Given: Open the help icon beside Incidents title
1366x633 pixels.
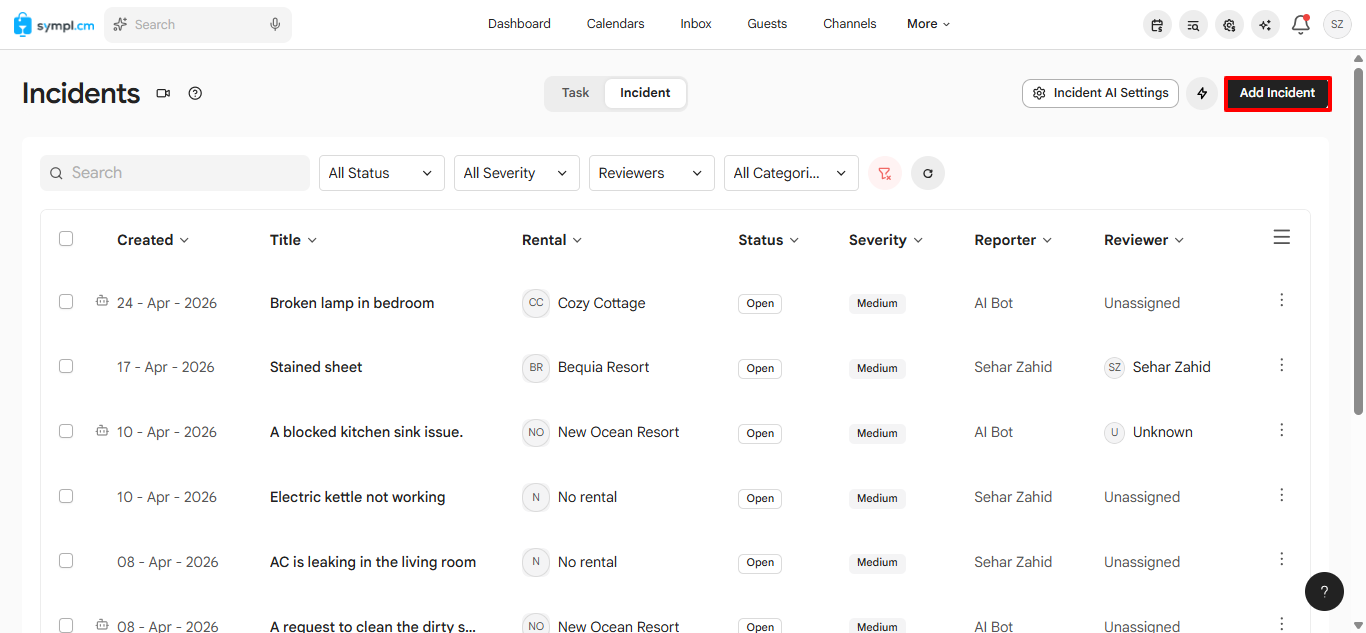Looking at the screenshot, I should click(195, 93).
